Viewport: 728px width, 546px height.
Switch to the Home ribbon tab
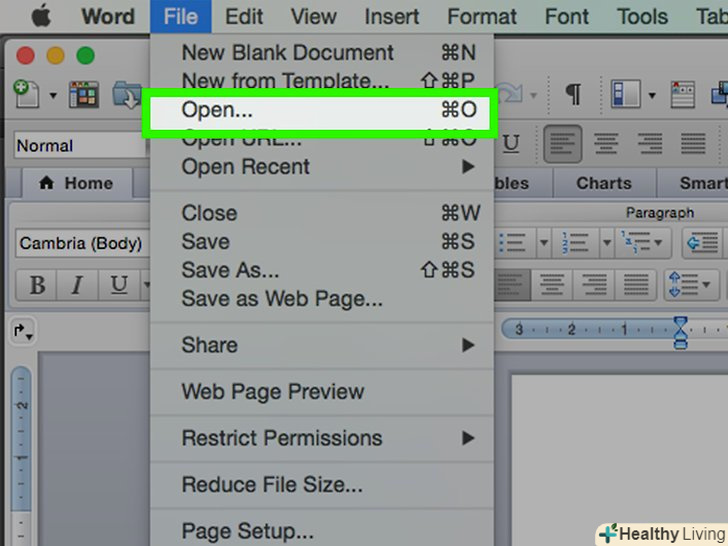tap(77, 183)
